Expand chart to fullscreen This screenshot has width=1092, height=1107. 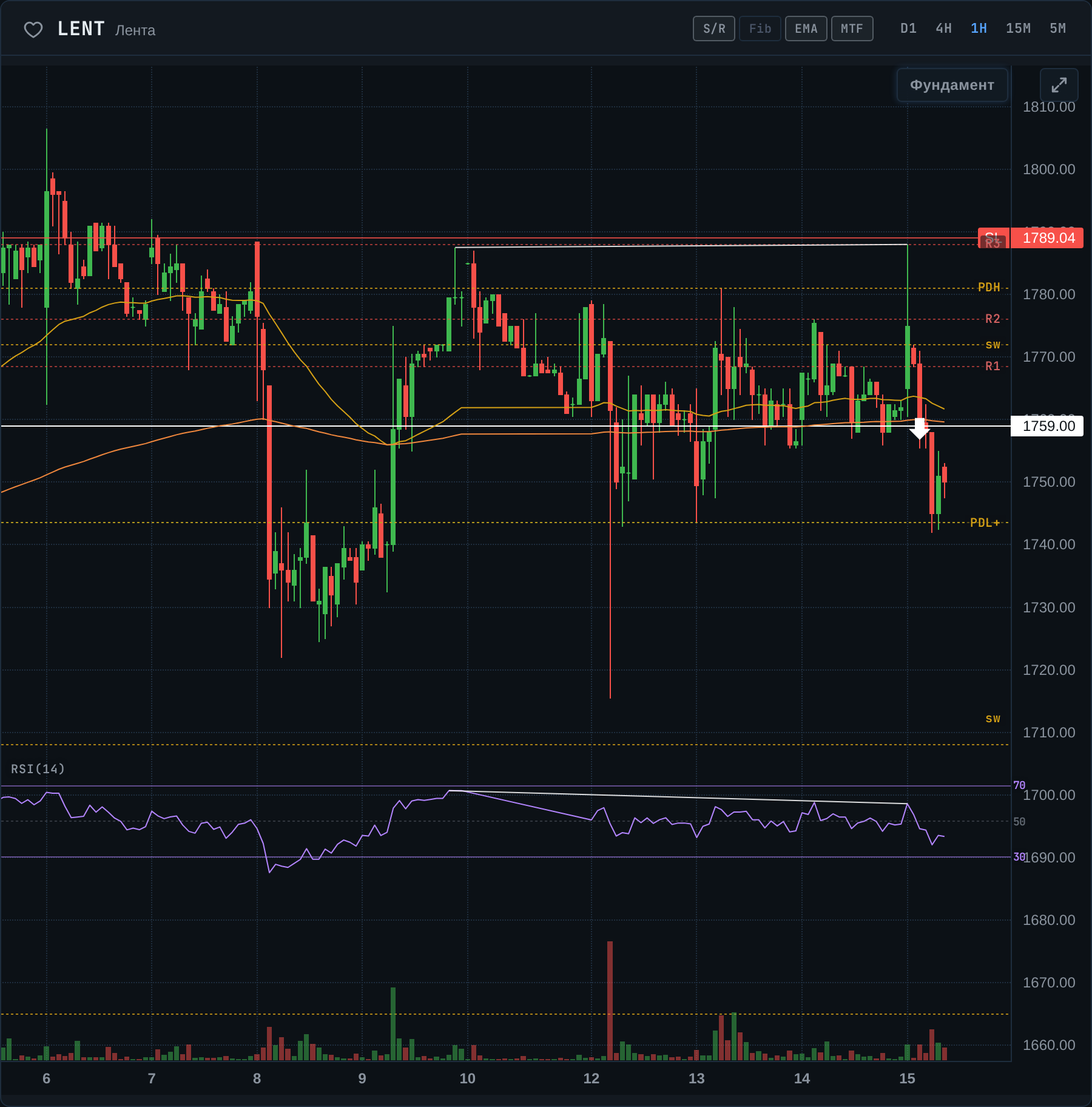coord(1059,85)
